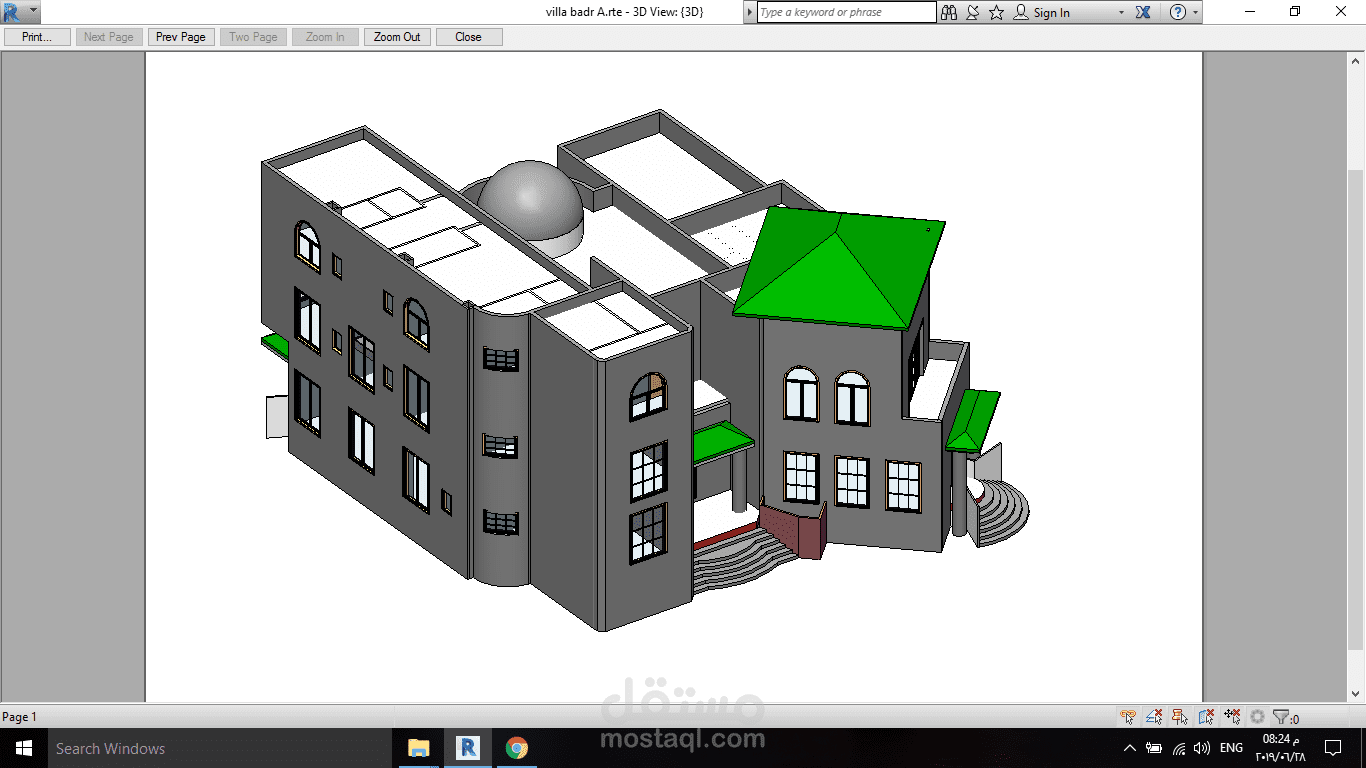Toggle Select Underlay Elements in status bar
1366x768 pixels.
click(1154, 717)
